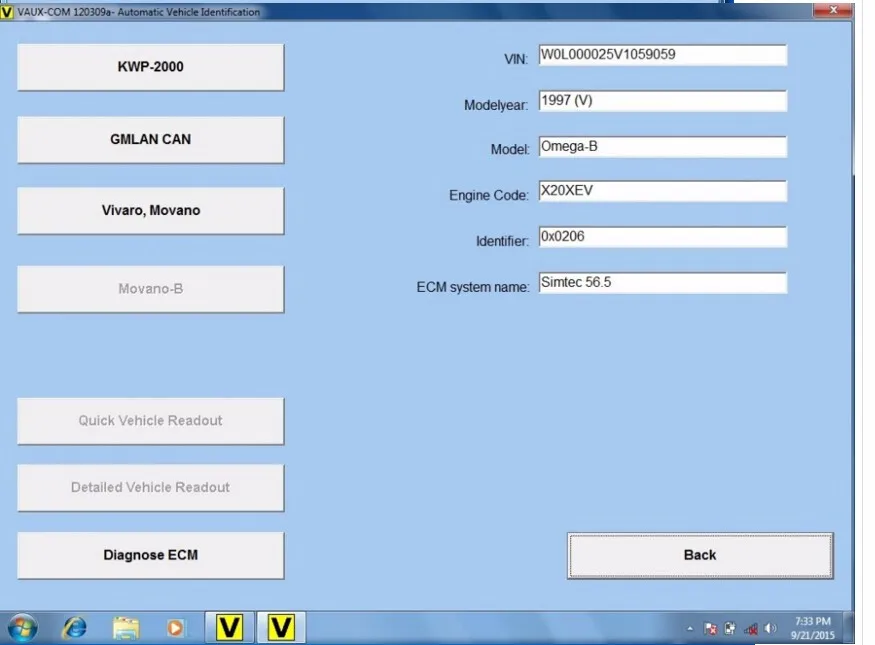The height and width of the screenshot is (645, 875).
Task: Switch to first VAUX-COM taskbar icon
Action: tap(229, 628)
